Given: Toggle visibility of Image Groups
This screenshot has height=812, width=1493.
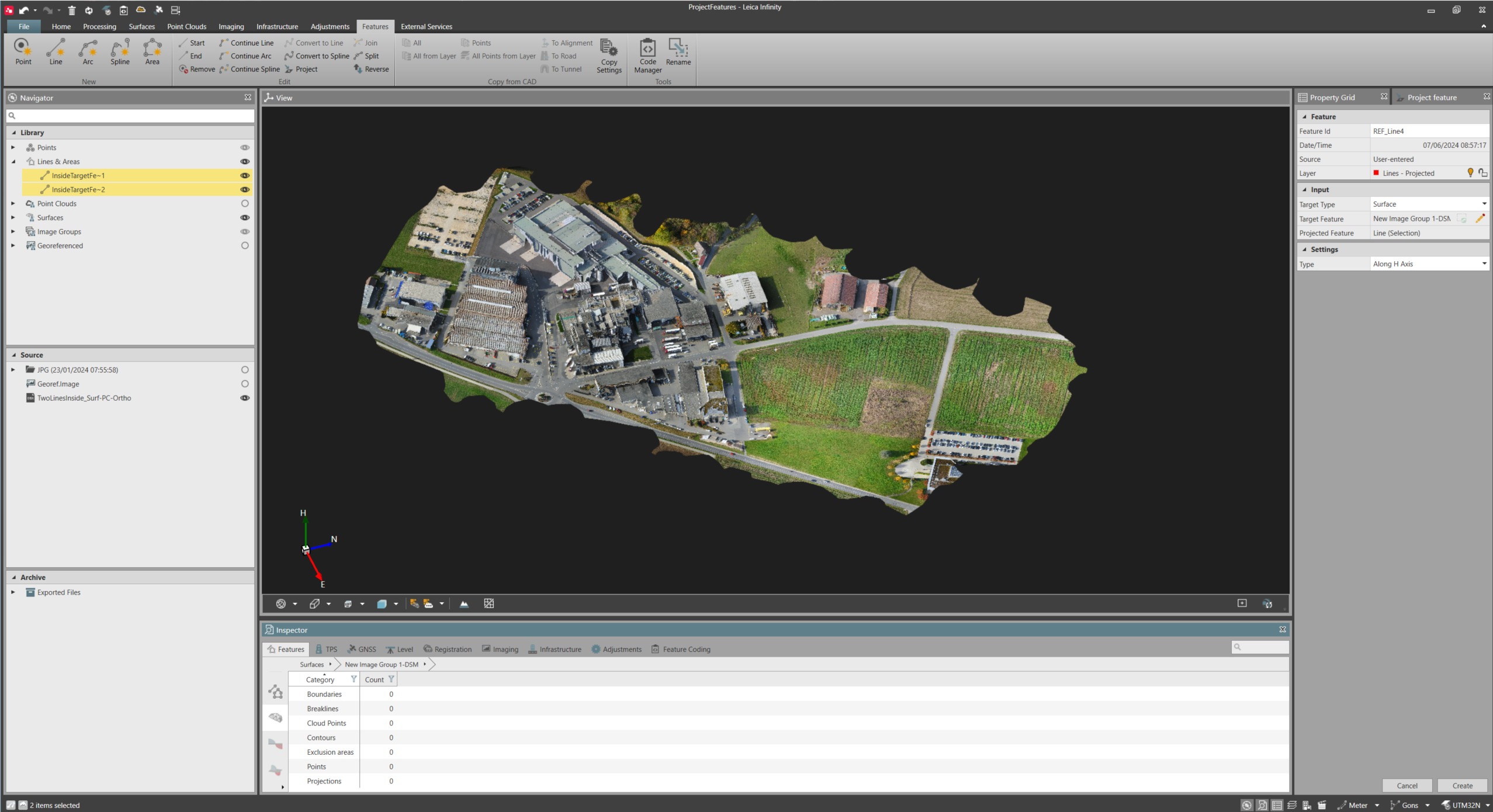Looking at the screenshot, I should coord(245,231).
